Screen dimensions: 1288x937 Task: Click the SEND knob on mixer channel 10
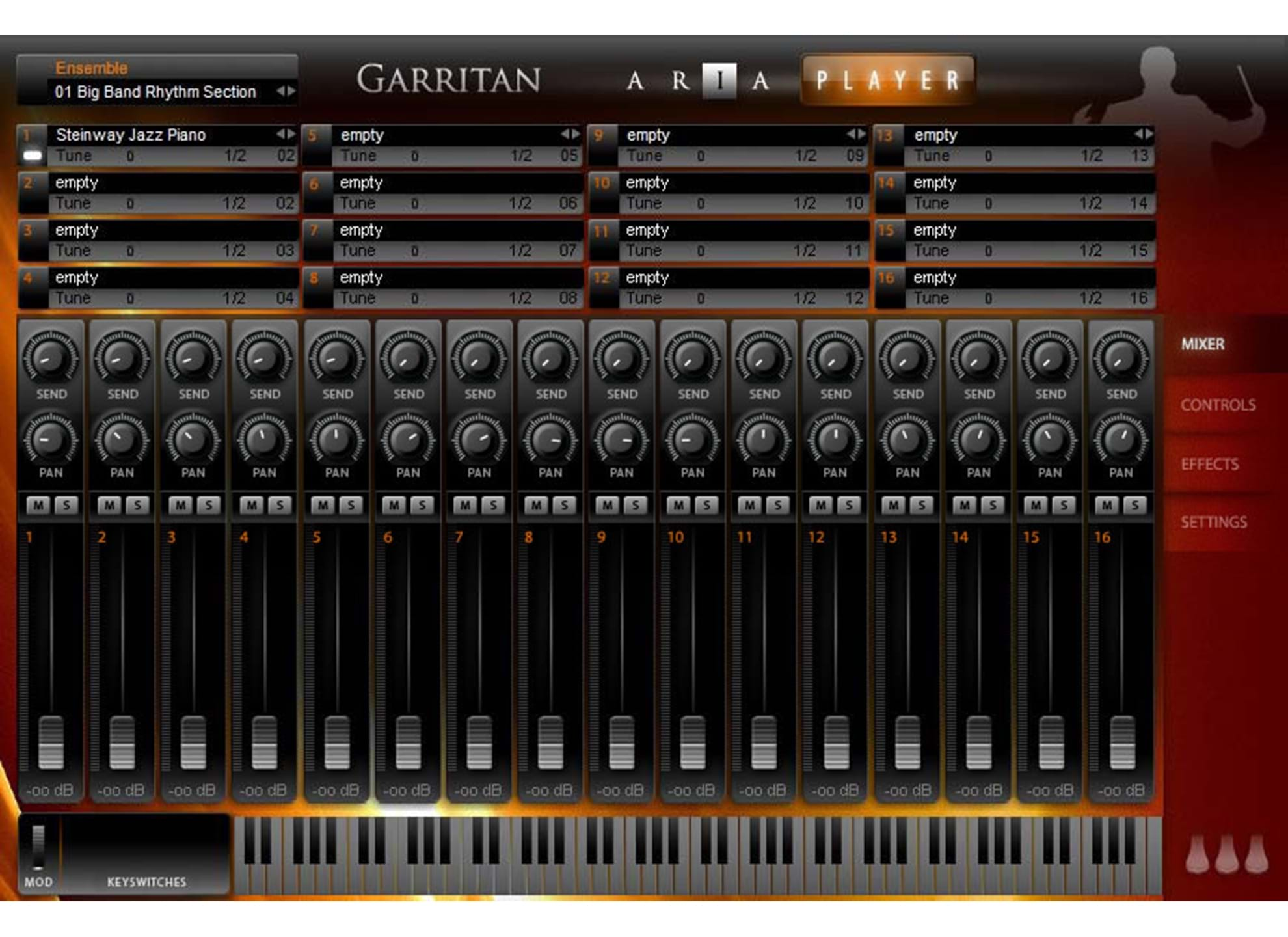[x=692, y=358]
